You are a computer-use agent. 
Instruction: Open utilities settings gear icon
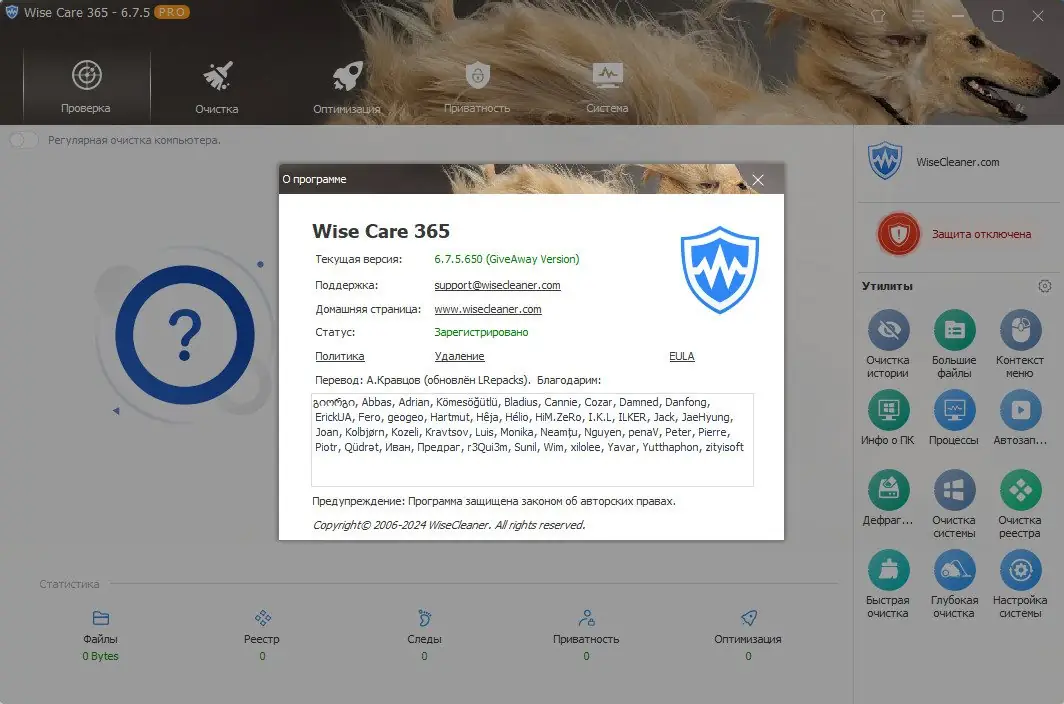[x=1045, y=286]
